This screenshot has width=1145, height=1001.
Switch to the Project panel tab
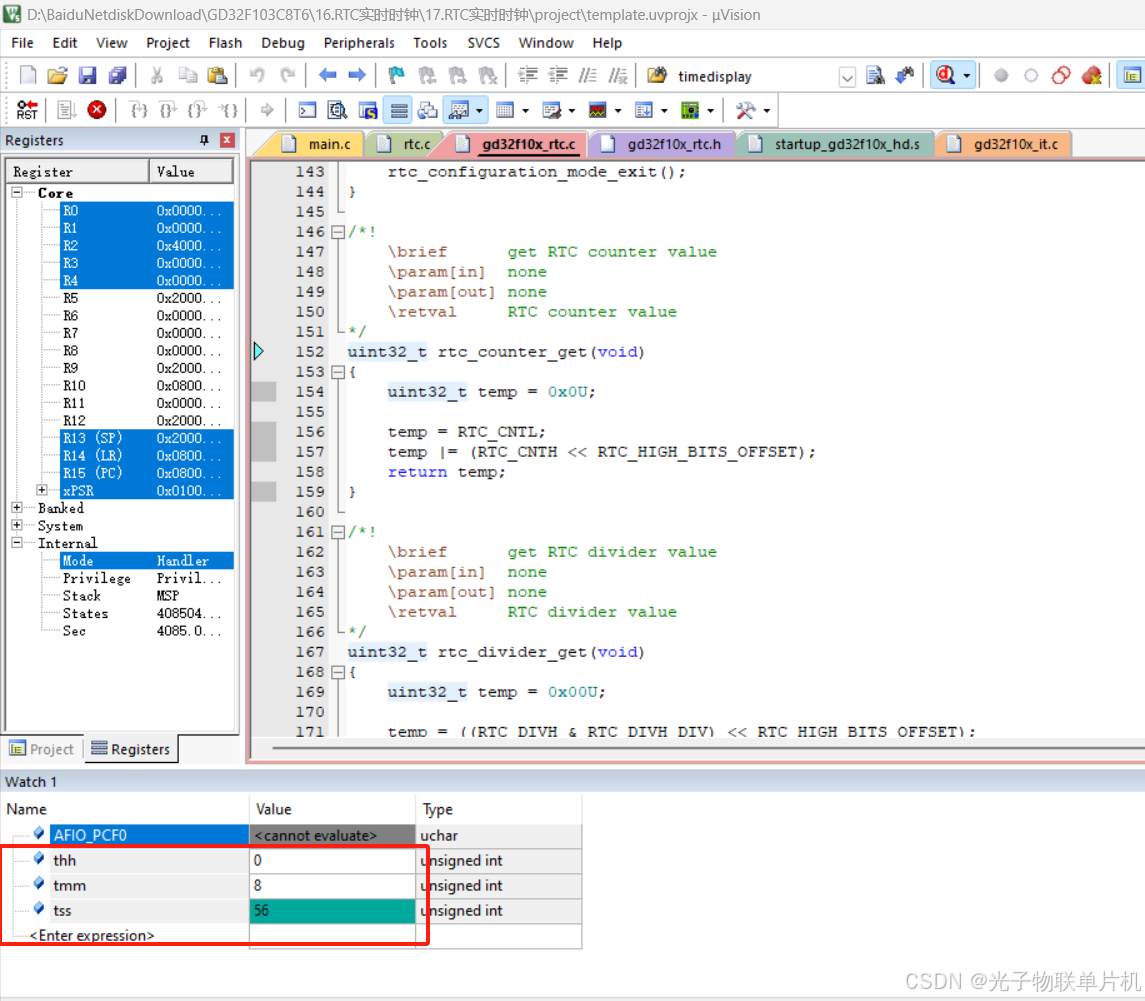tap(42, 749)
